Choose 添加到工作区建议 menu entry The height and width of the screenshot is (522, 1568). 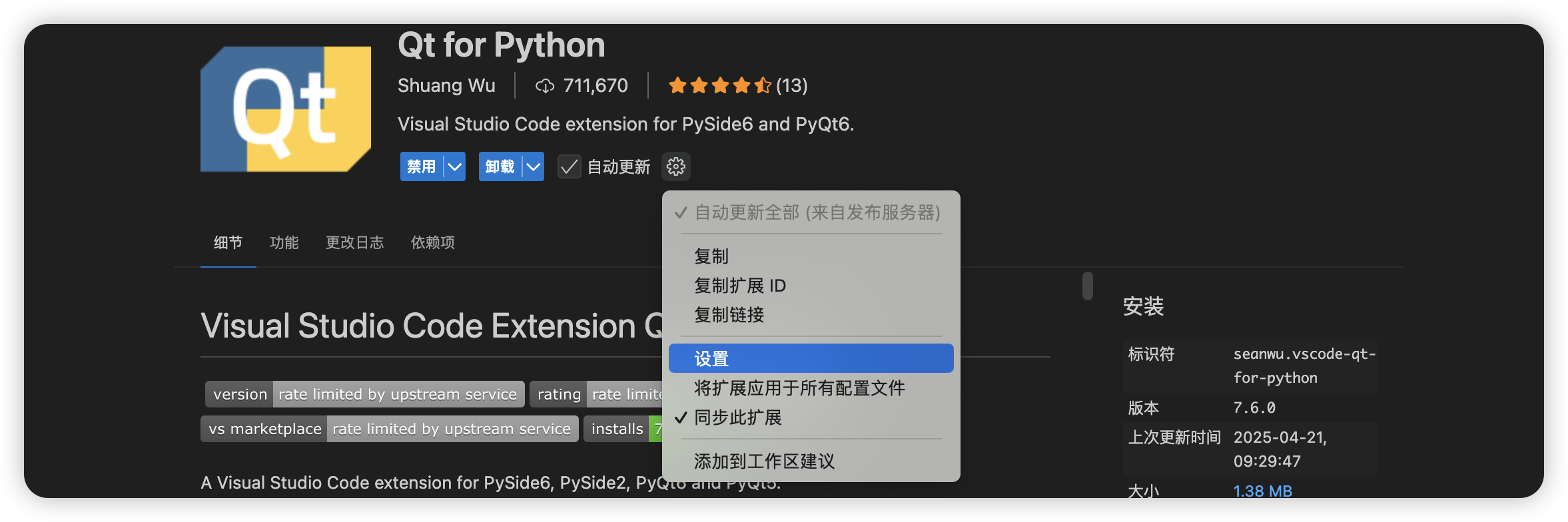coord(811,461)
